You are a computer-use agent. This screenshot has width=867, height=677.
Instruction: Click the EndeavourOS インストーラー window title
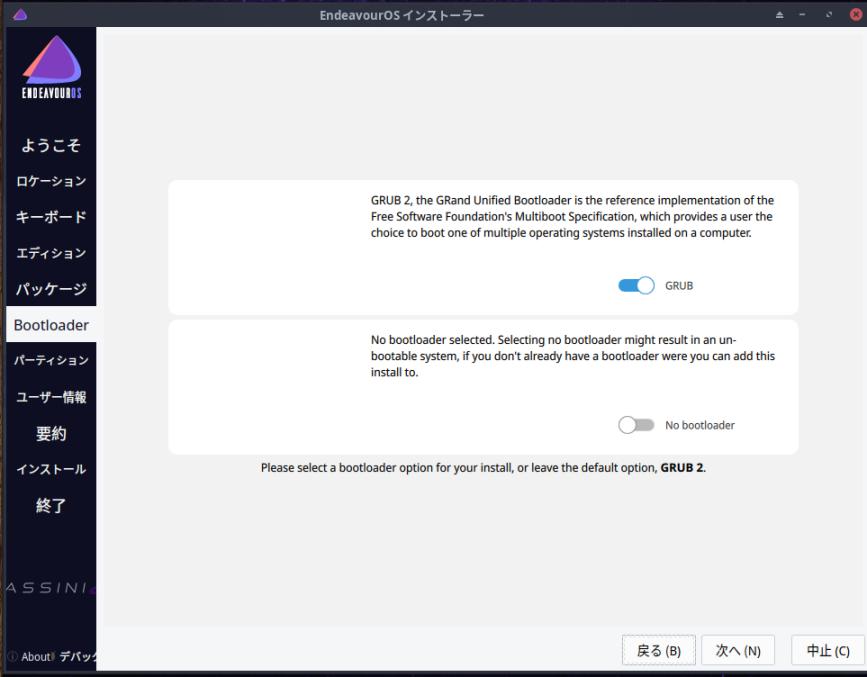point(401,15)
